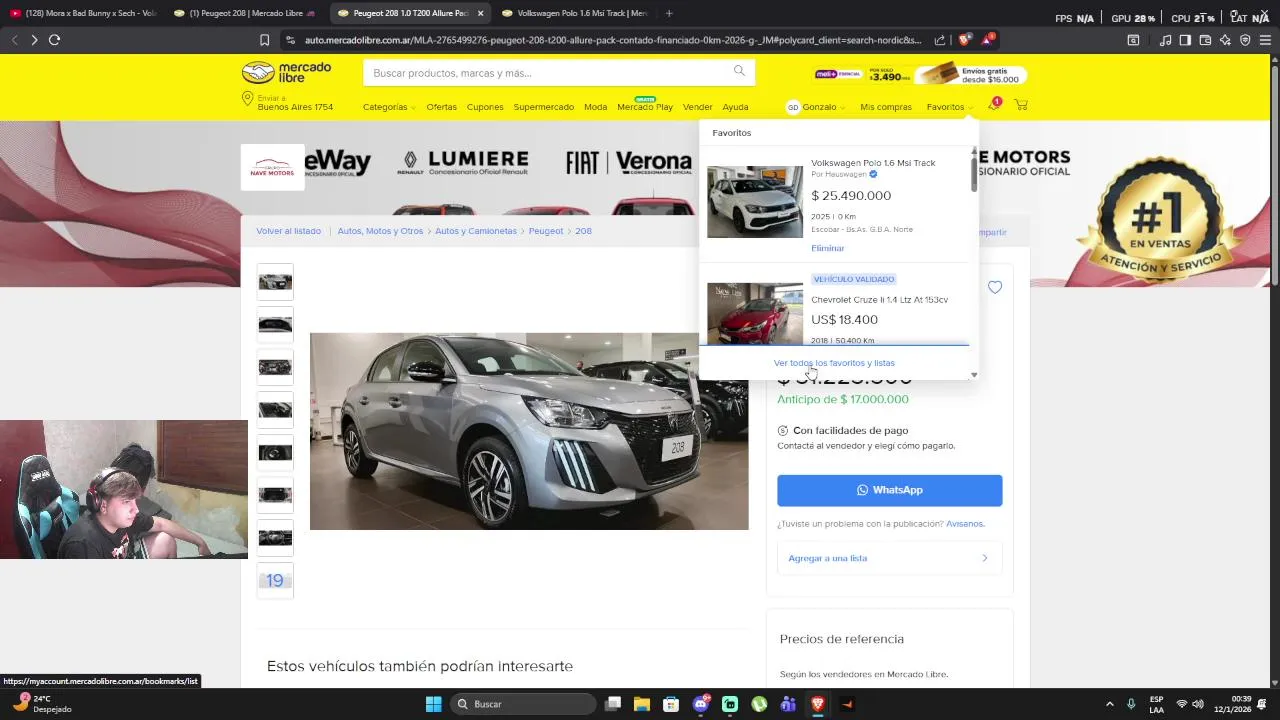Expand the Favoritos dropdown
This screenshot has width=1280, height=720.
[949, 107]
